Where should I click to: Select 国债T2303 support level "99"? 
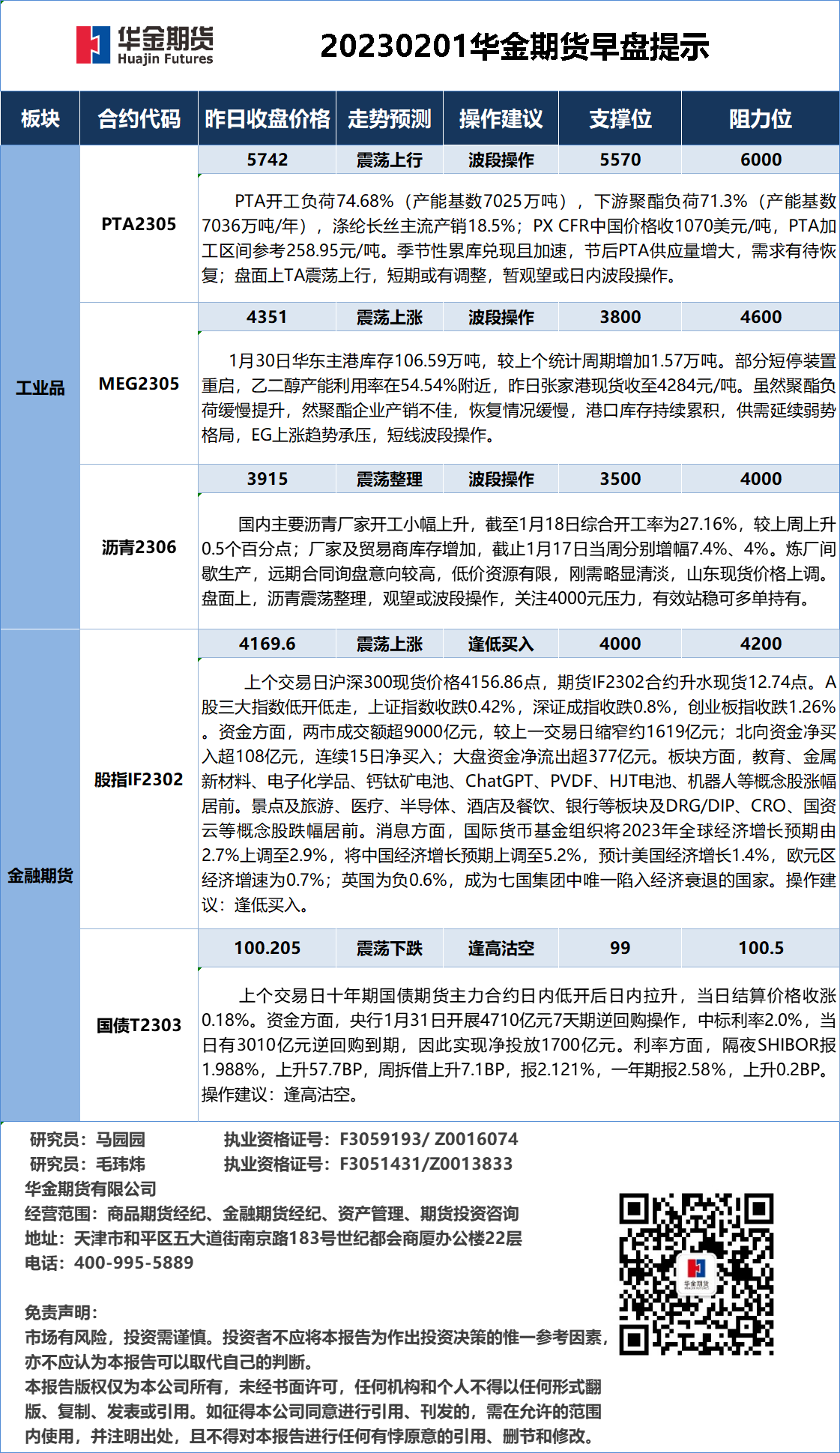(x=620, y=948)
